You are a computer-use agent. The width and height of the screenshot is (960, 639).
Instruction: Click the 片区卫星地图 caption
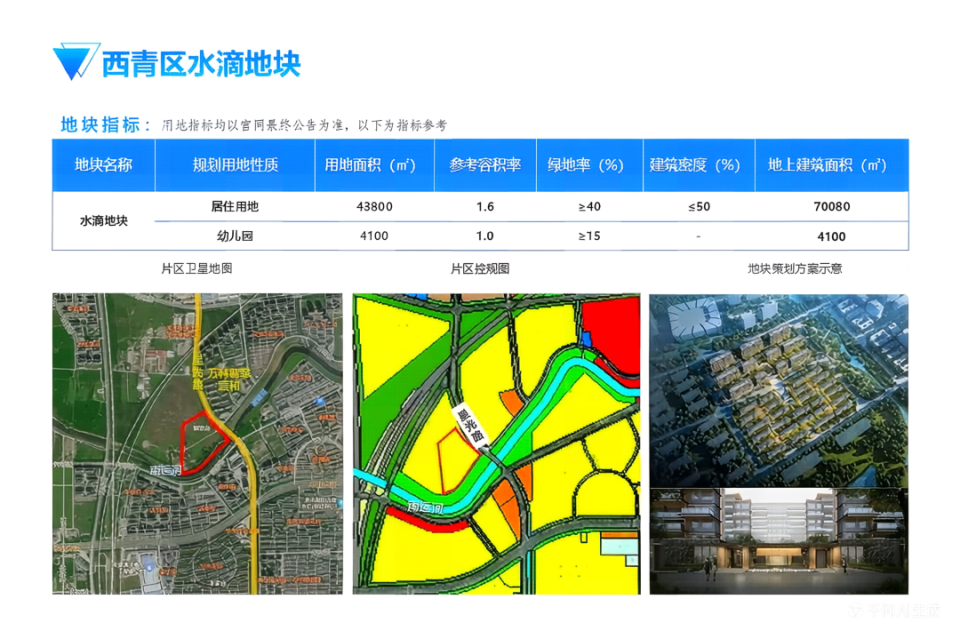[197, 268]
